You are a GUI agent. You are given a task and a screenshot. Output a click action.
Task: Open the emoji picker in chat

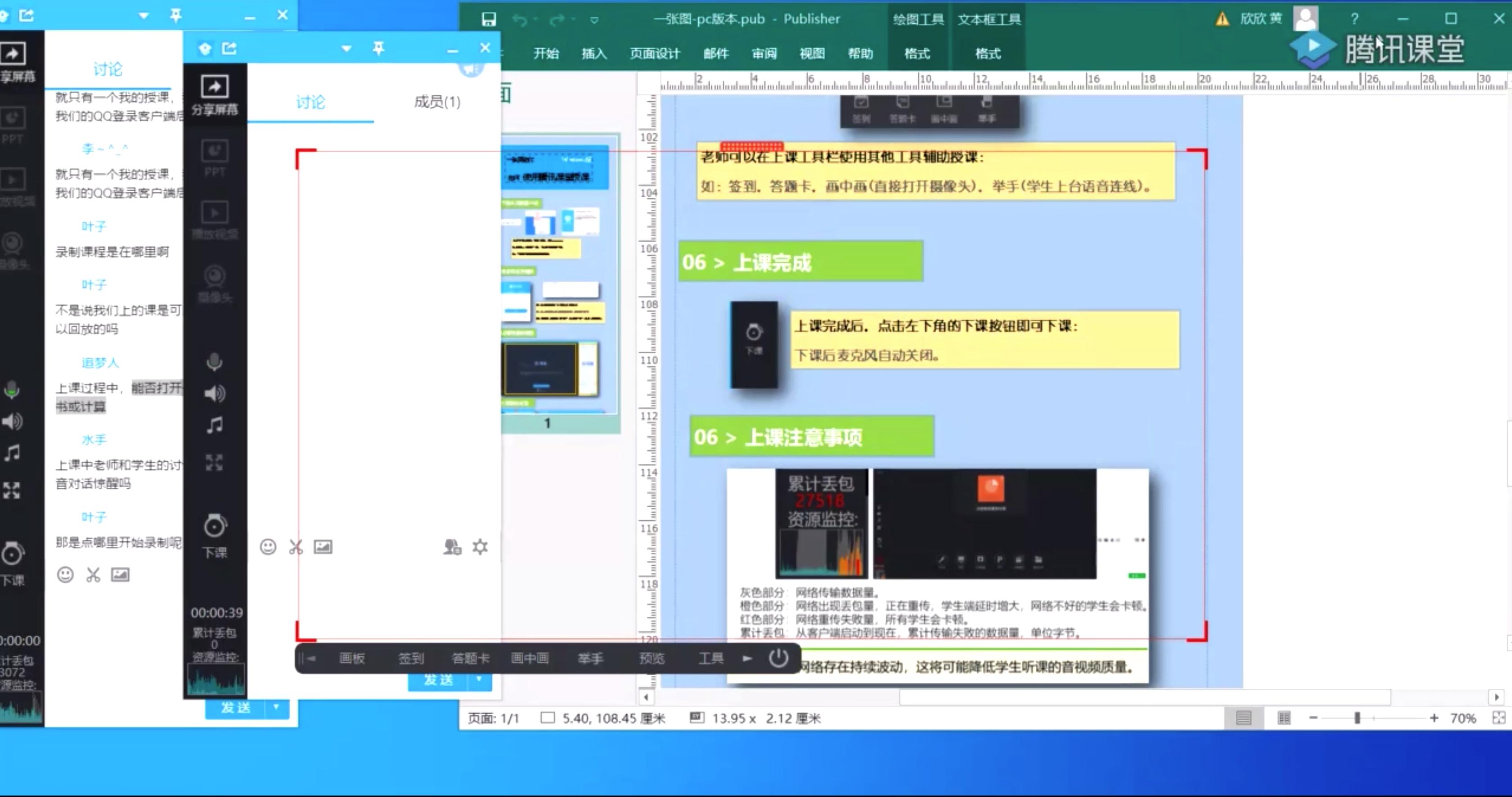click(268, 547)
